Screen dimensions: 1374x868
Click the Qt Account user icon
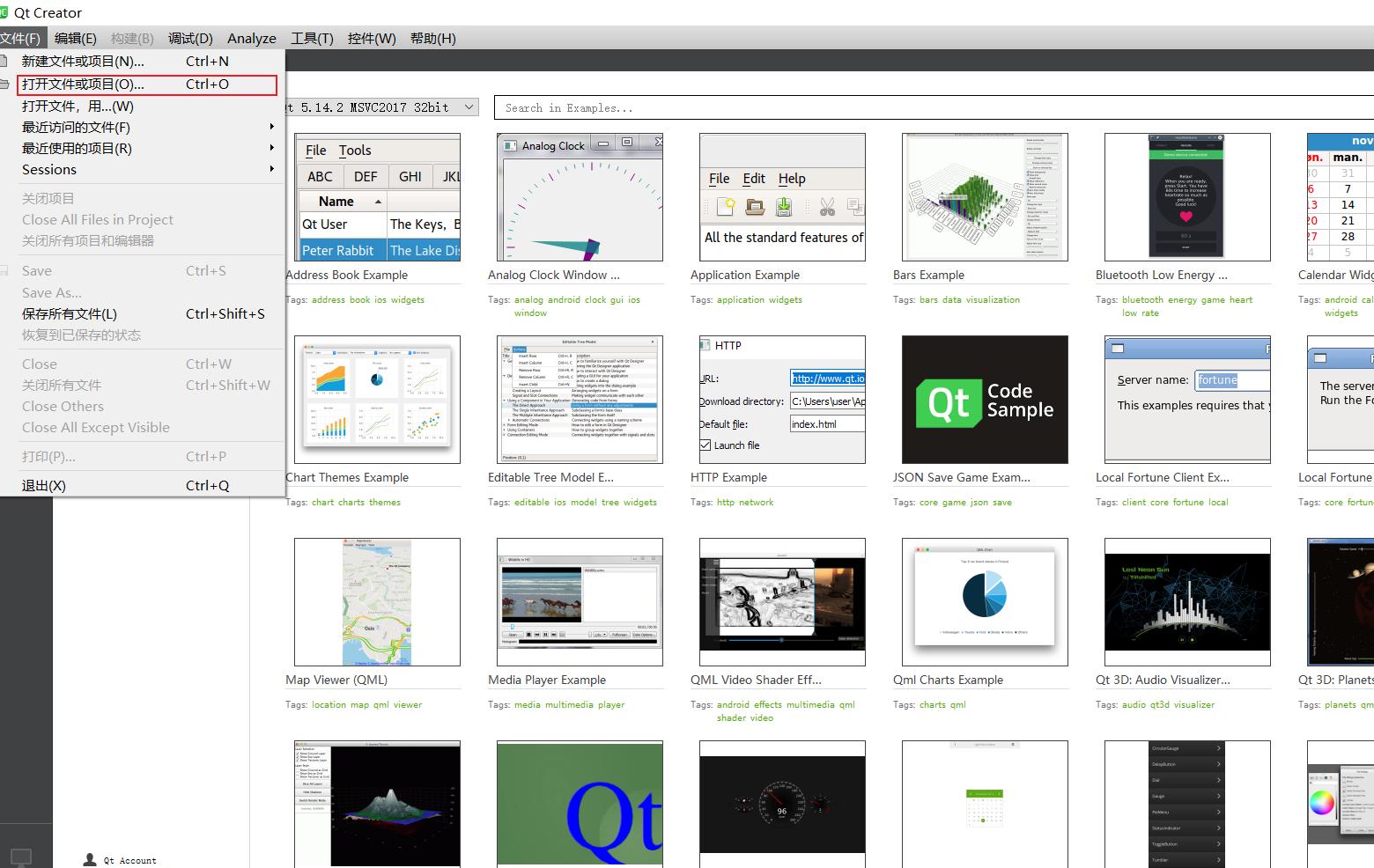click(89, 859)
